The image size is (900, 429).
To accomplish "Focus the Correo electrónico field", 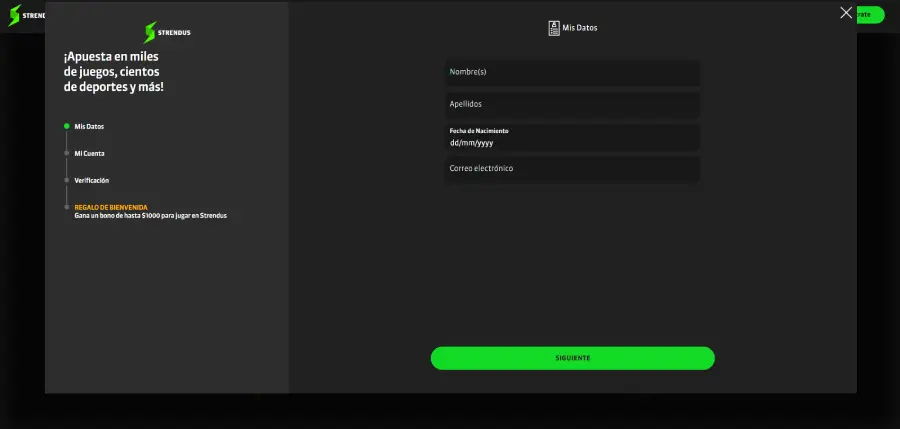I will (x=572, y=169).
